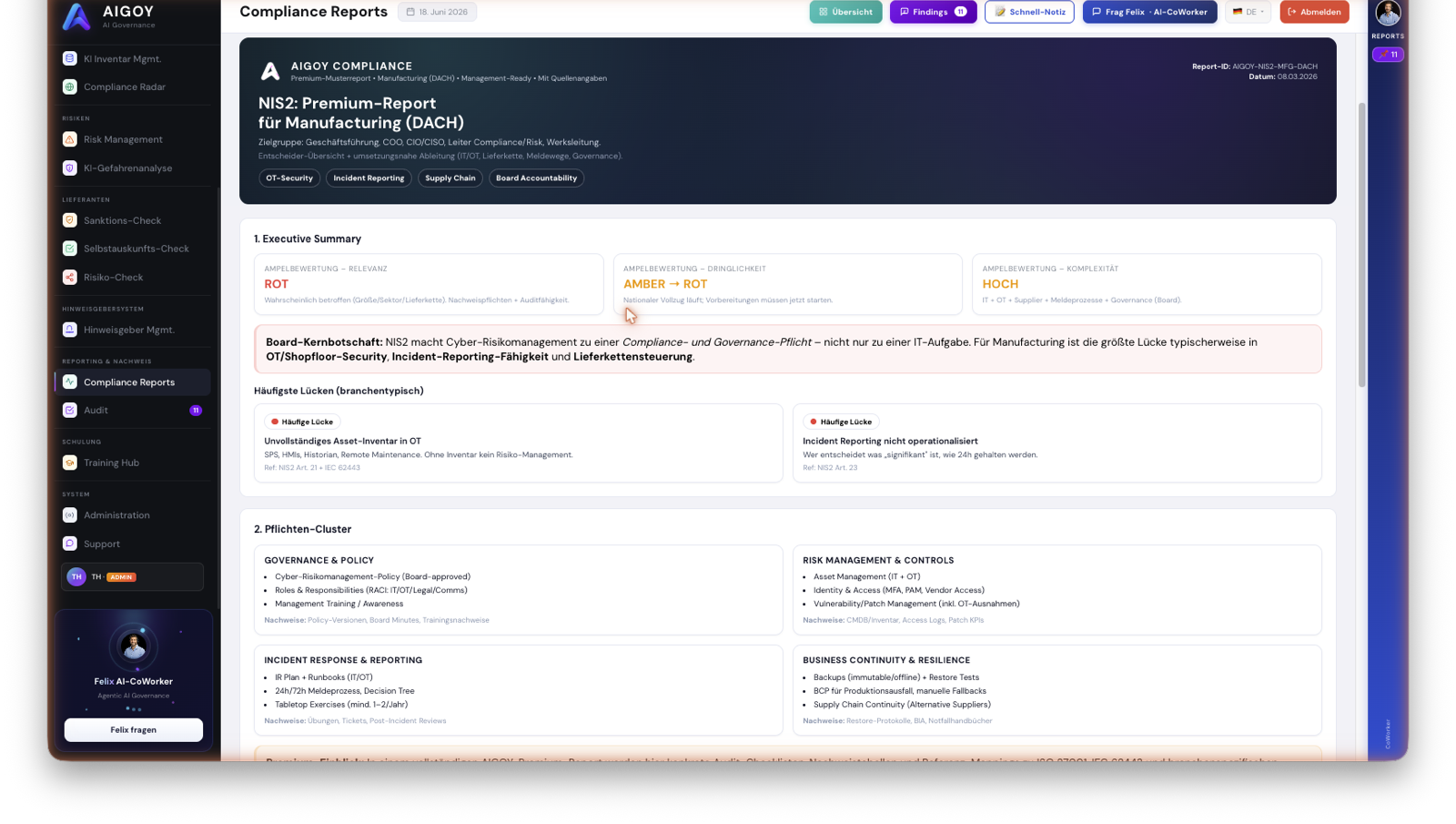Viewport: 1456px width, 824px height.
Task: Open KI Inventar Mgmt. sidebar icon
Action: point(70,58)
